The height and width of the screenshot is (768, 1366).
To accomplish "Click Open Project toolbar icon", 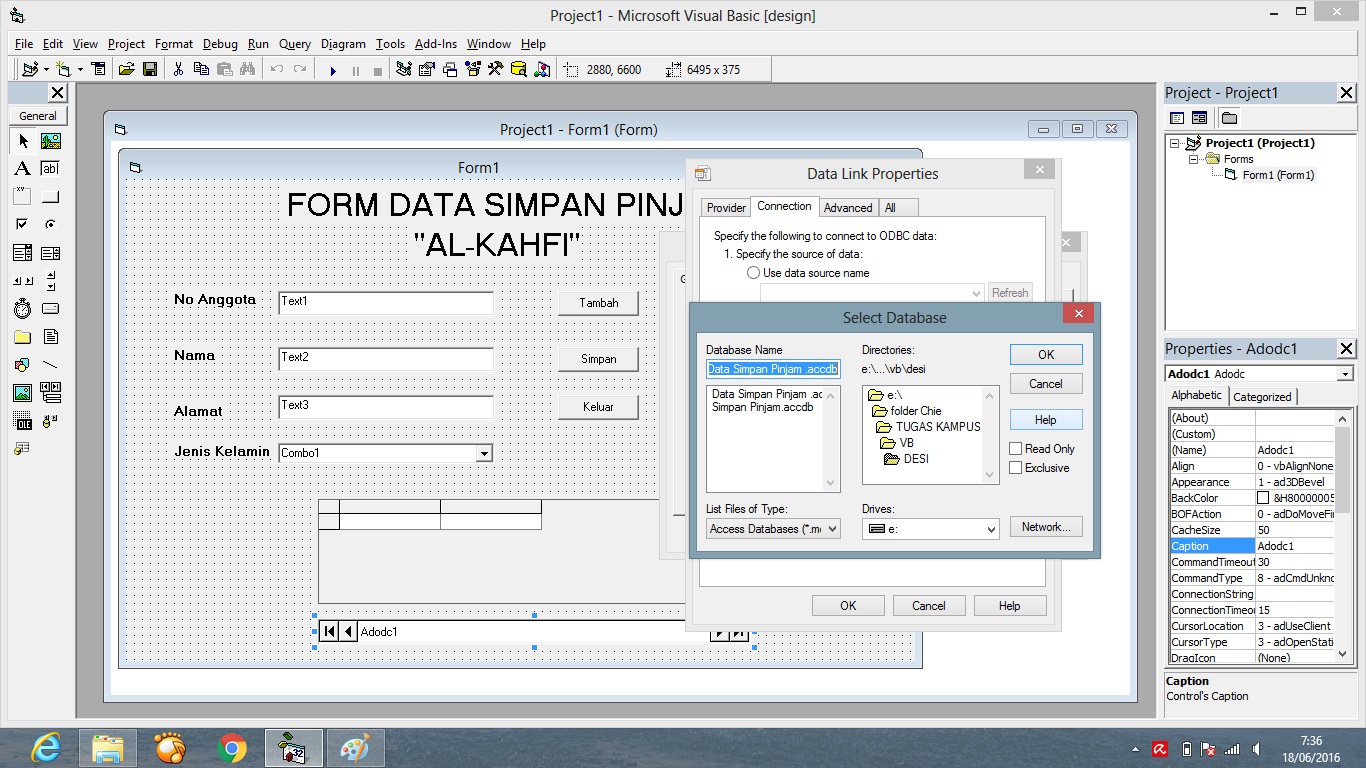I will tap(126, 70).
